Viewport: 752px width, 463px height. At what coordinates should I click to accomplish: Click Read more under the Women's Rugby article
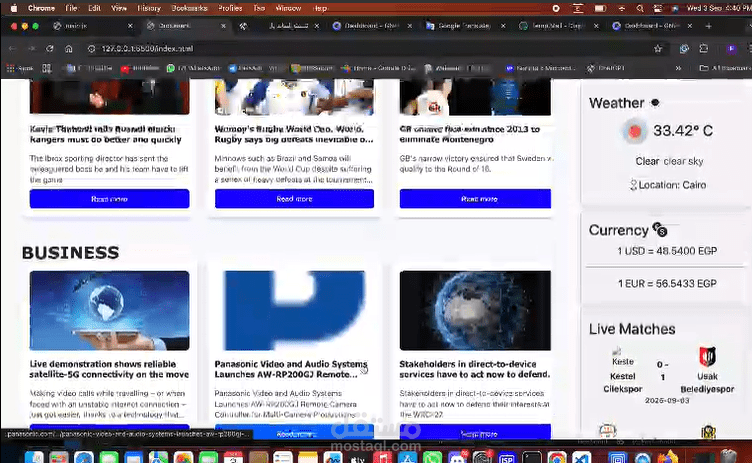pyautogui.click(x=294, y=199)
